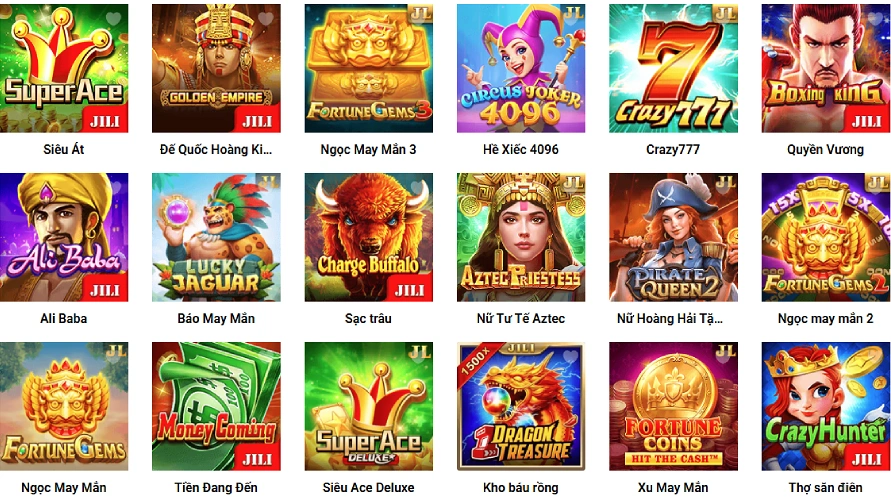Open the Ali Baba game tile

(64, 238)
